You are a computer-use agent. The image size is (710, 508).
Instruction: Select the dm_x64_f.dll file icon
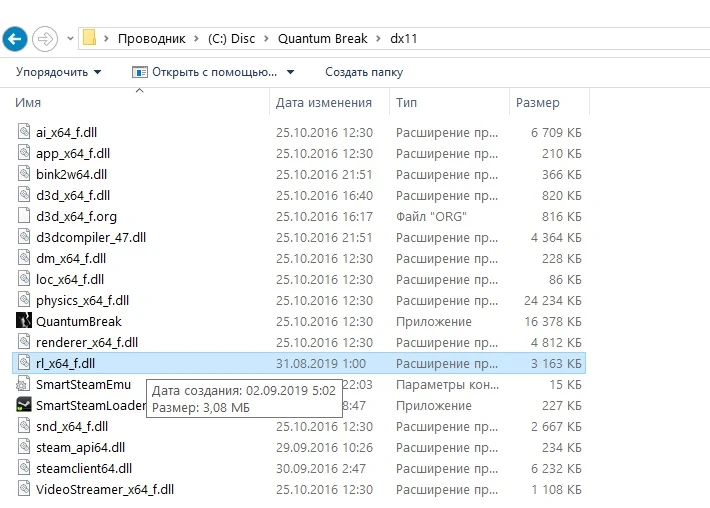pyautogui.click(x=24, y=257)
